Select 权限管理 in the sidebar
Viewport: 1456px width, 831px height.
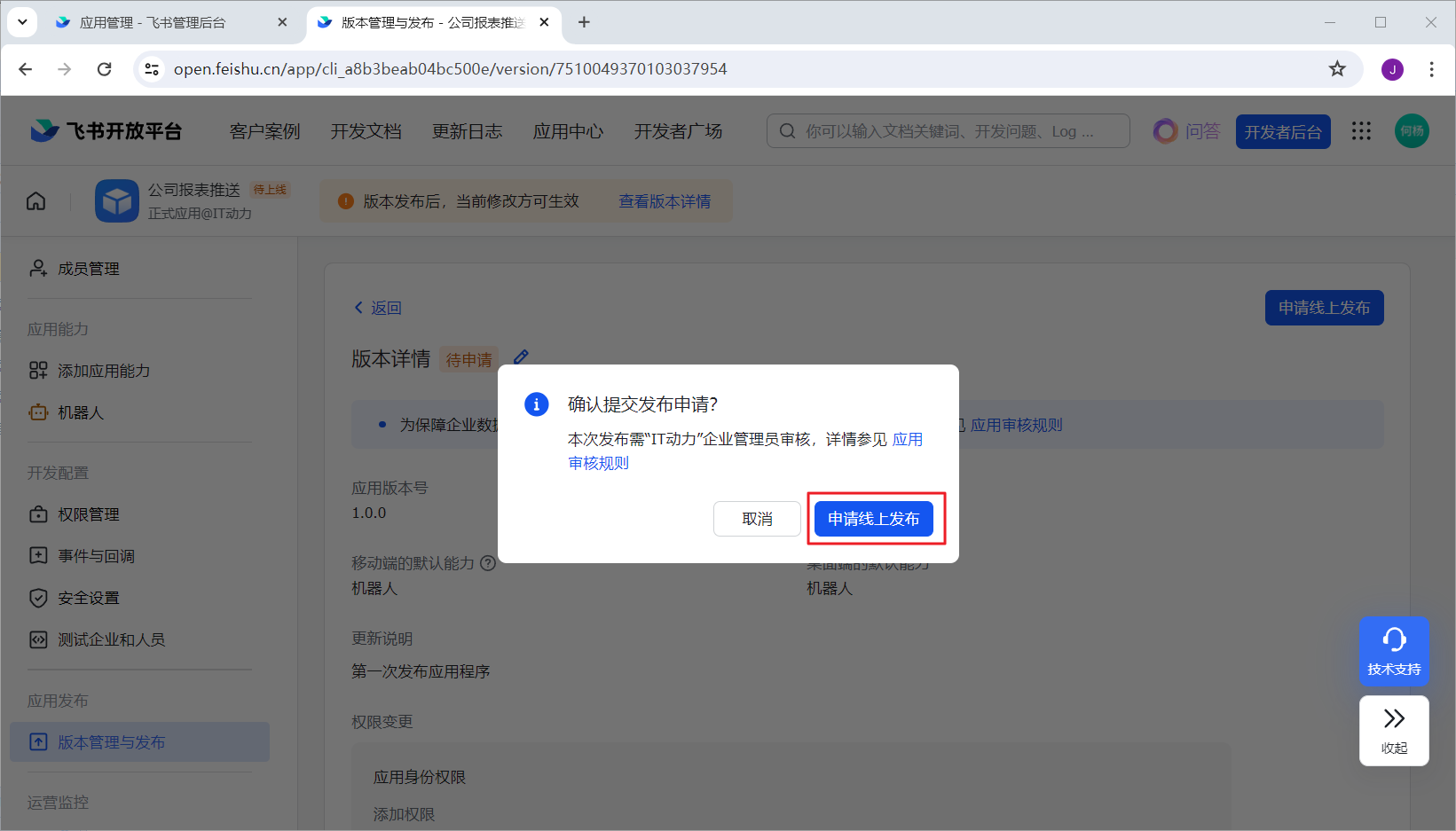point(88,514)
